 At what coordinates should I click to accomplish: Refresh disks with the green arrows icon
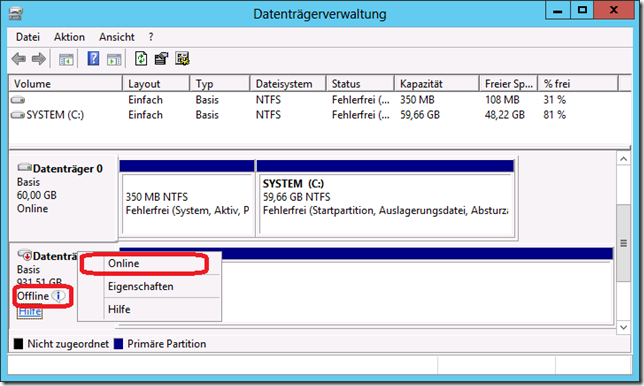point(141,59)
